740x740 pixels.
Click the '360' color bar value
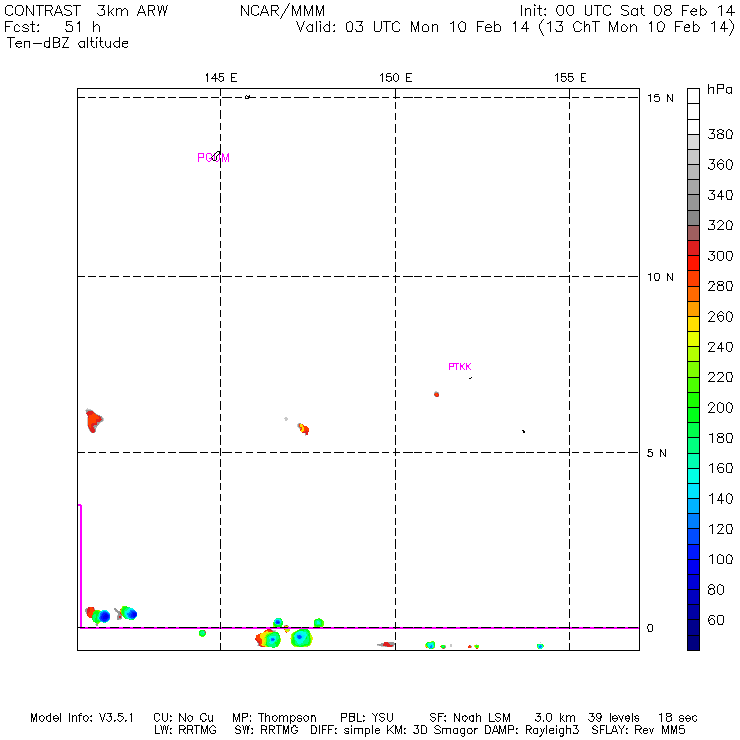point(720,165)
